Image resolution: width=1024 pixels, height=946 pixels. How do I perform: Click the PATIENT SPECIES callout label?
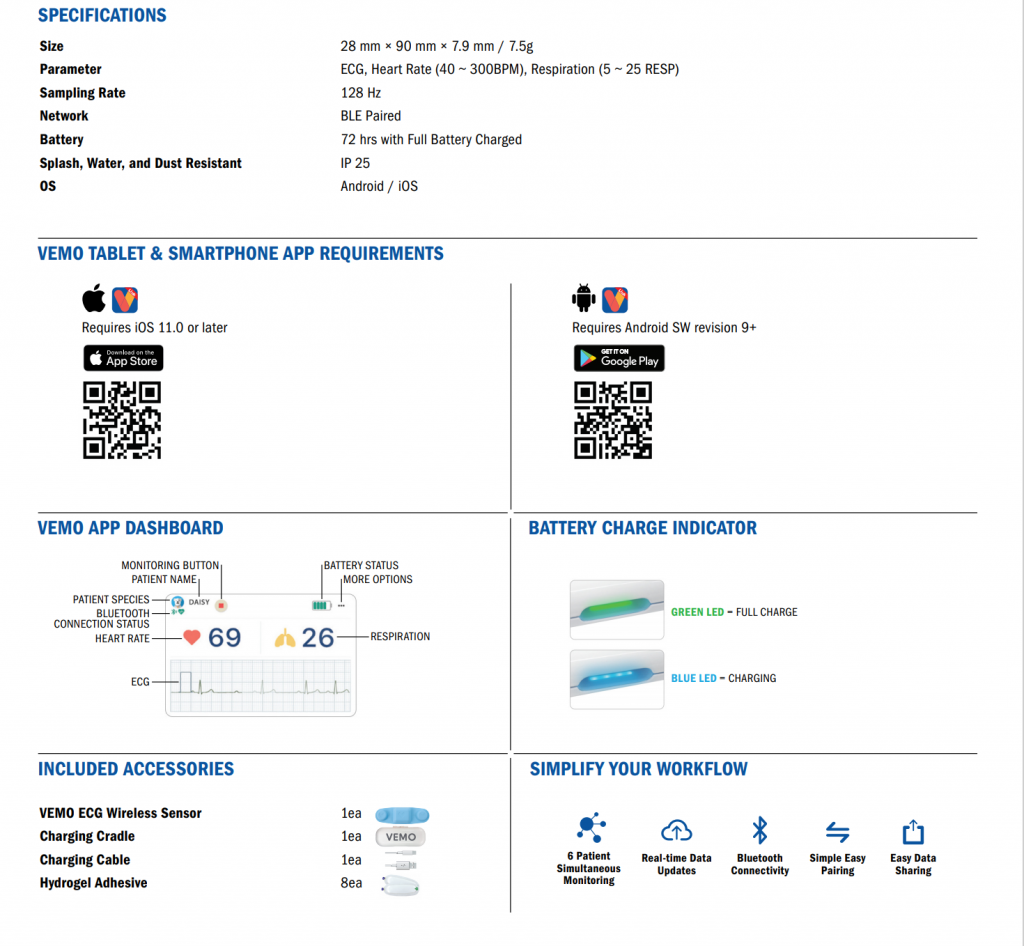pyautogui.click(x=111, y=599)
